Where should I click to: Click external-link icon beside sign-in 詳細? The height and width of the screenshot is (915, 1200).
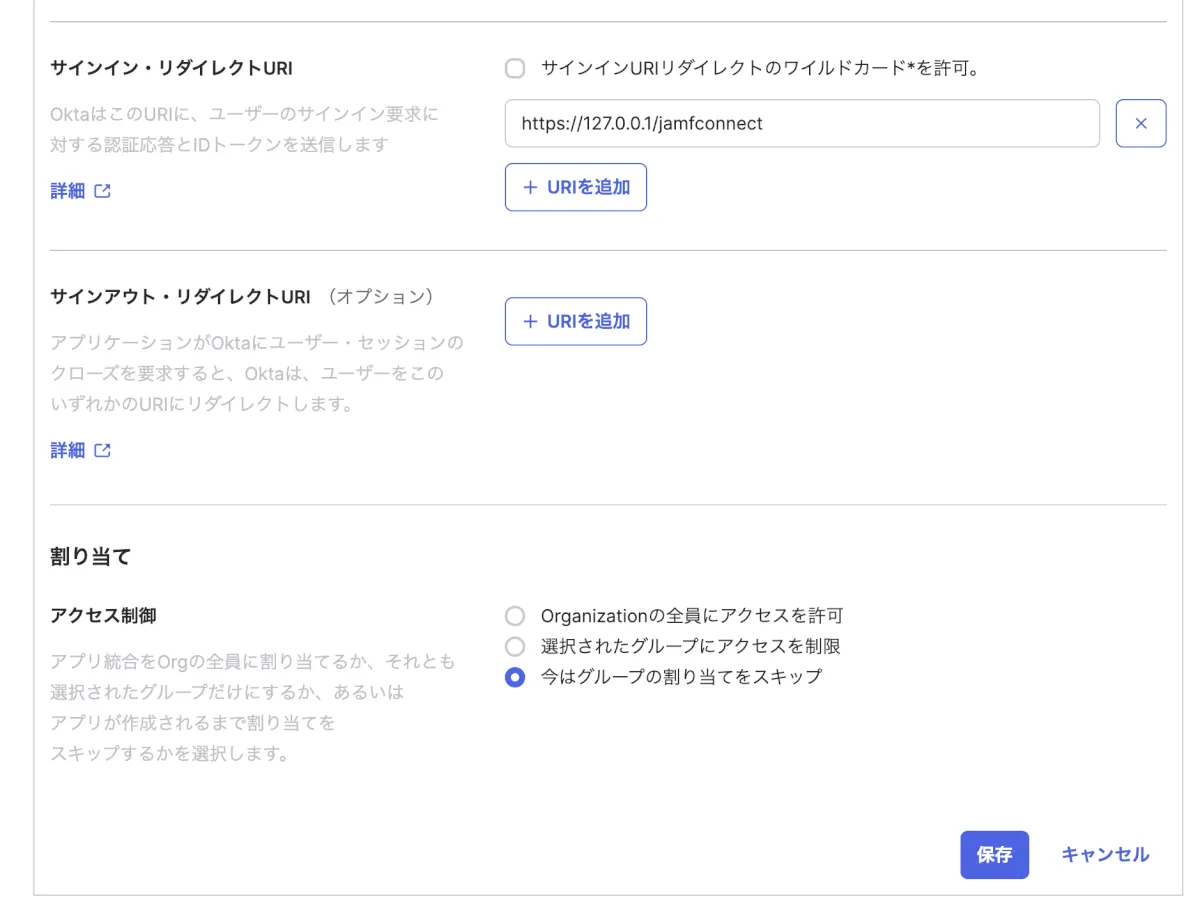coord(102,191)
